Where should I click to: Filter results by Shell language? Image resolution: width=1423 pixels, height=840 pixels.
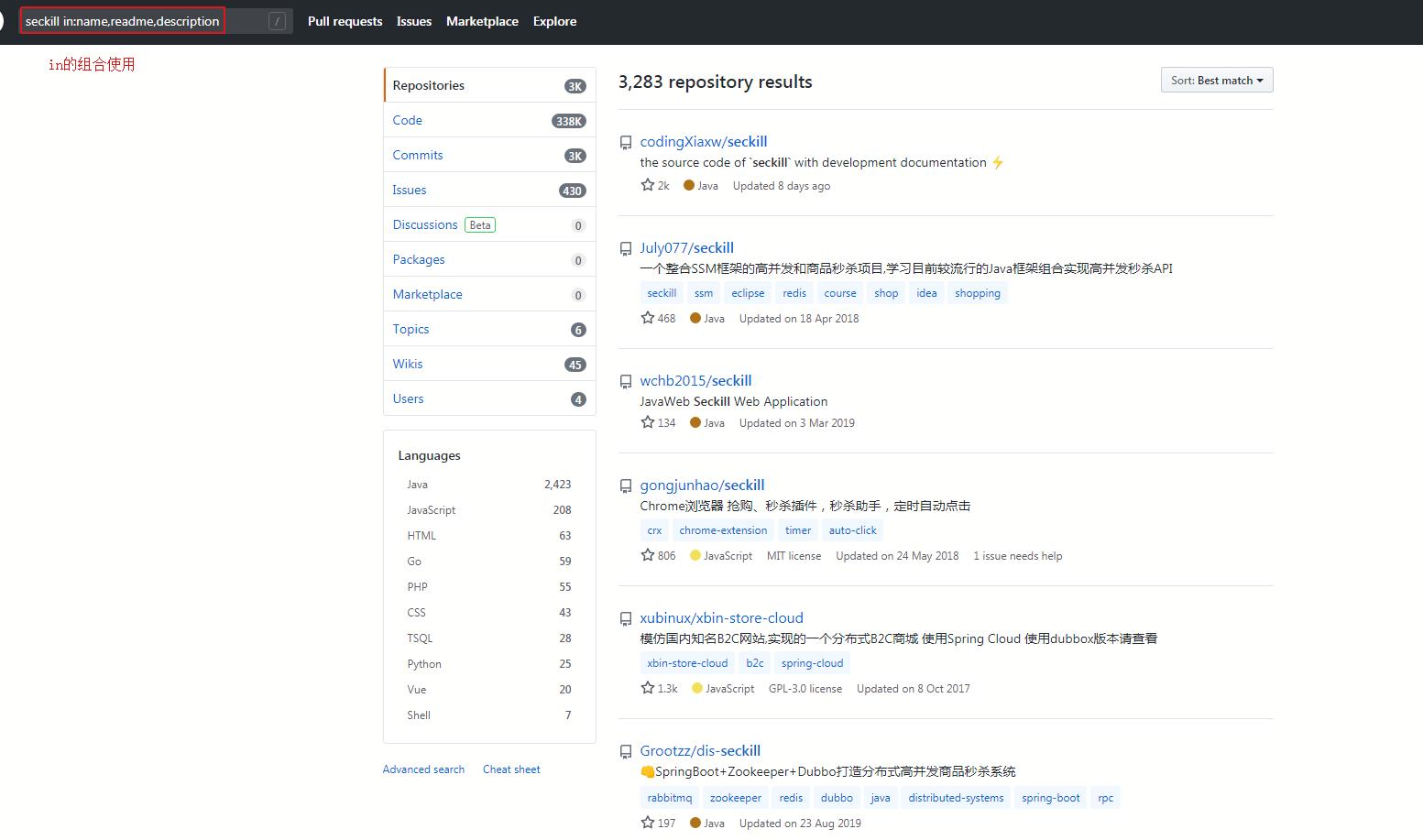(x=489, y=715)
